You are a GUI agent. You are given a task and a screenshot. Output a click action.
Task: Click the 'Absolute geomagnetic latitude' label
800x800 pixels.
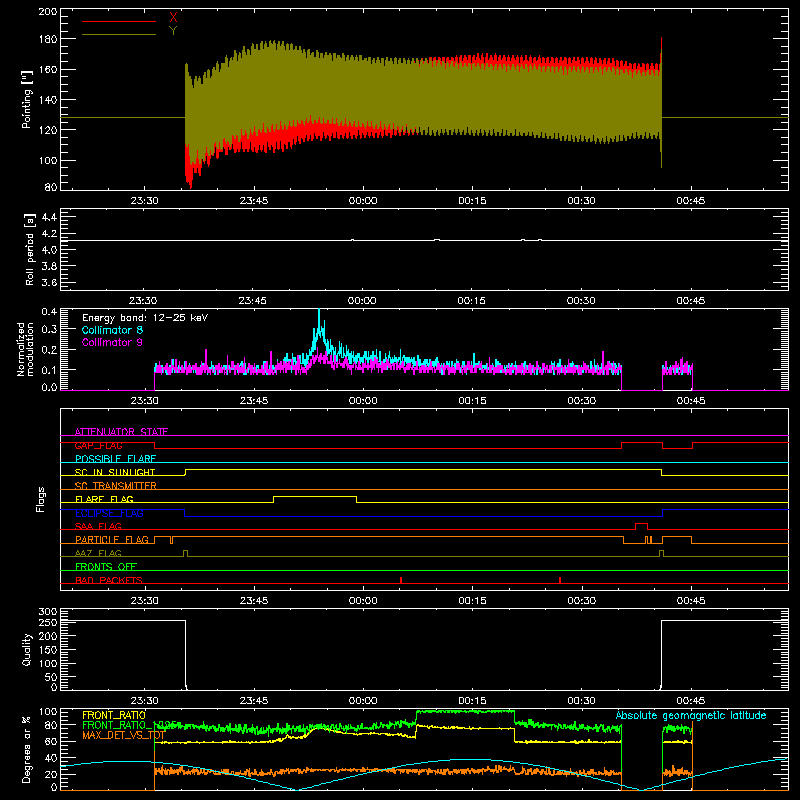click(691, 715)
